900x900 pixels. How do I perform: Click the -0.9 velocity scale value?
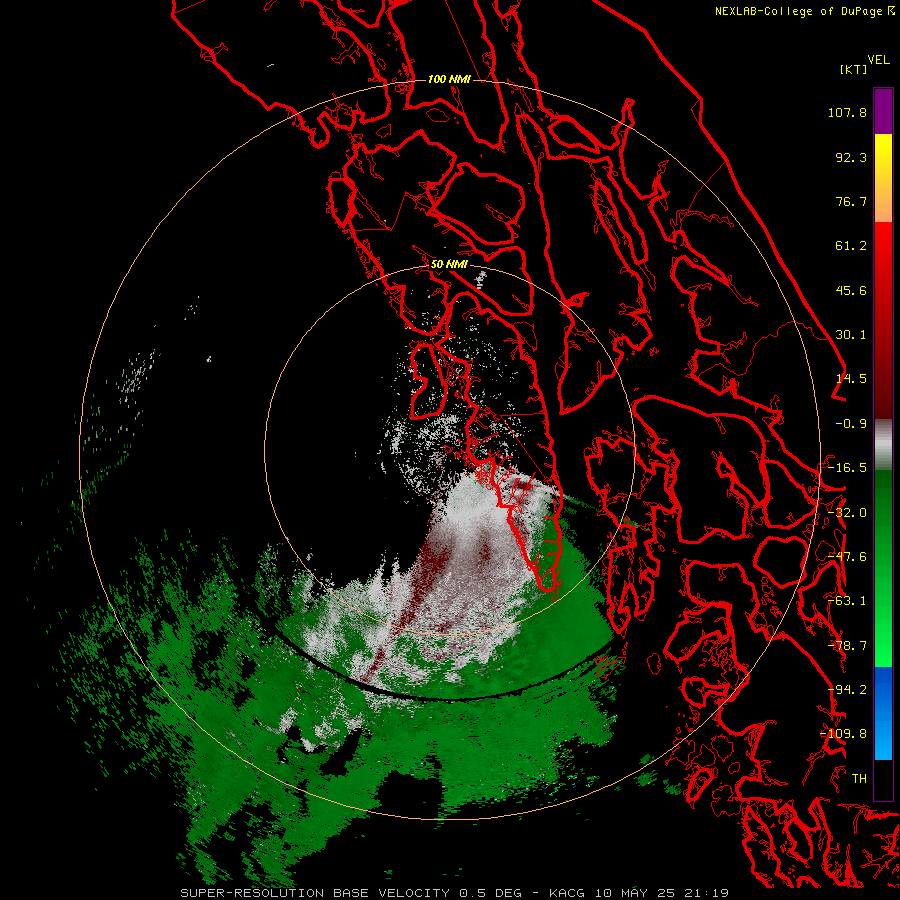[851, 424]
